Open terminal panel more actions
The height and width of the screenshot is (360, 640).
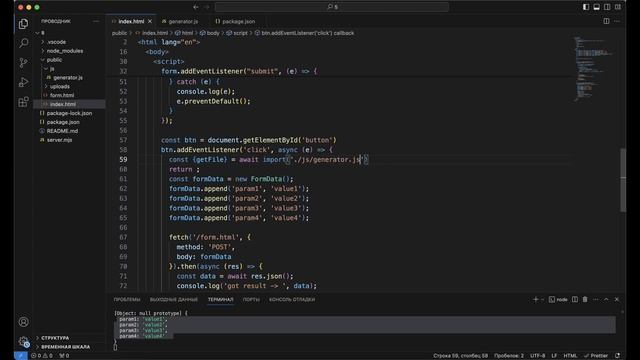click(596, 300)
